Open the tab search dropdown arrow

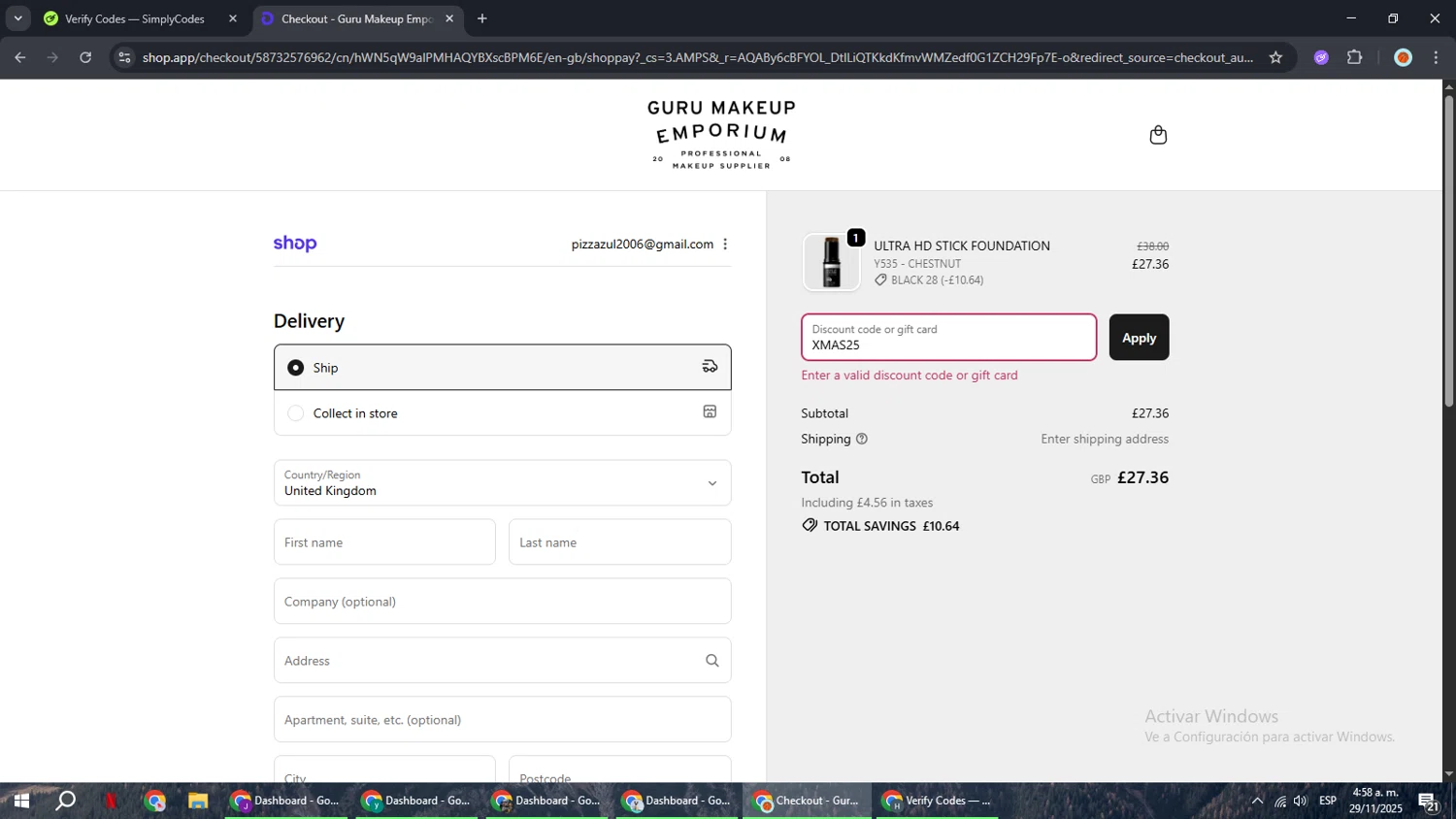[17, 18]
